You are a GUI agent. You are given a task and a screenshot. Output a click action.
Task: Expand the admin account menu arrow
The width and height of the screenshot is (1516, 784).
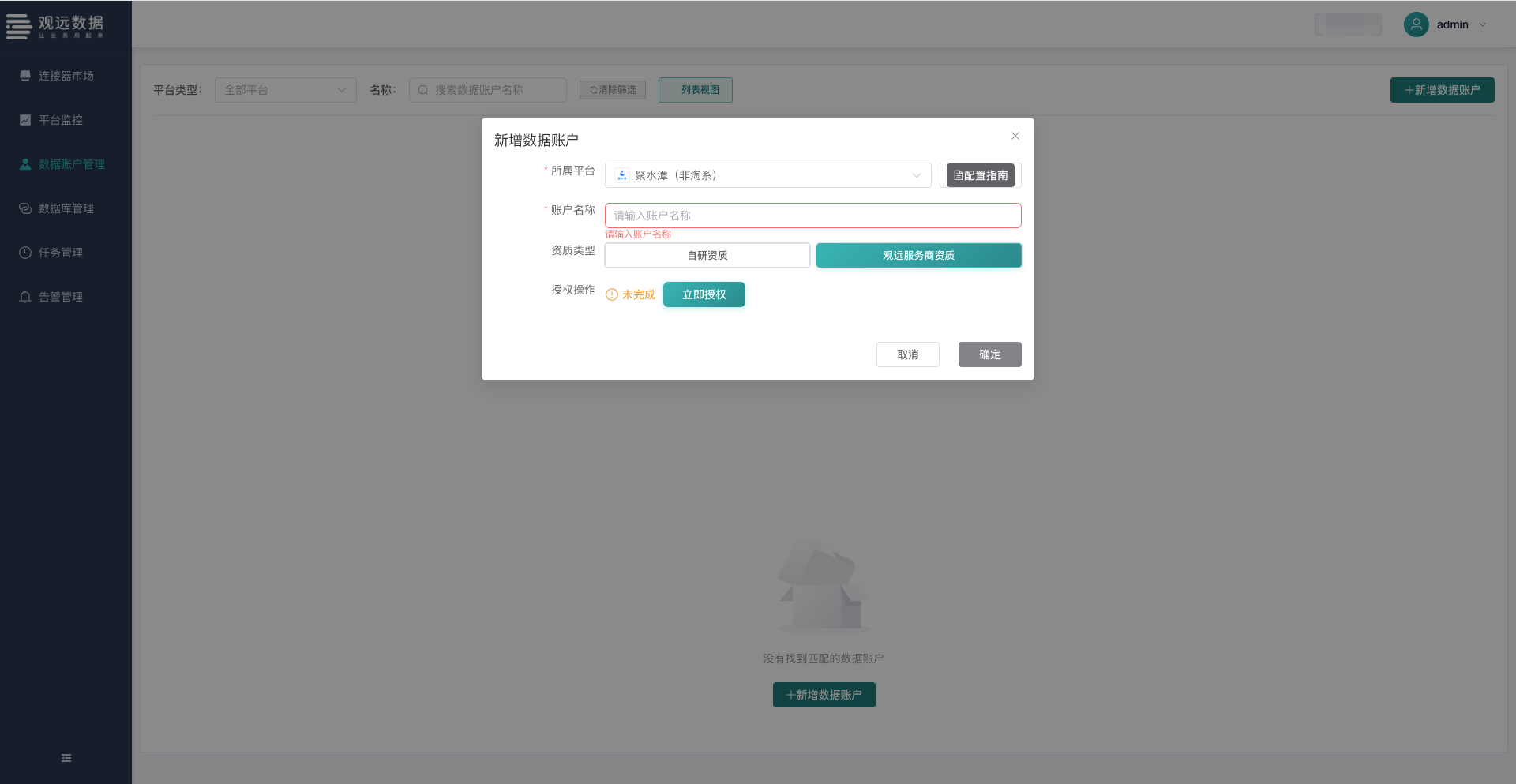pos(1483,24)
